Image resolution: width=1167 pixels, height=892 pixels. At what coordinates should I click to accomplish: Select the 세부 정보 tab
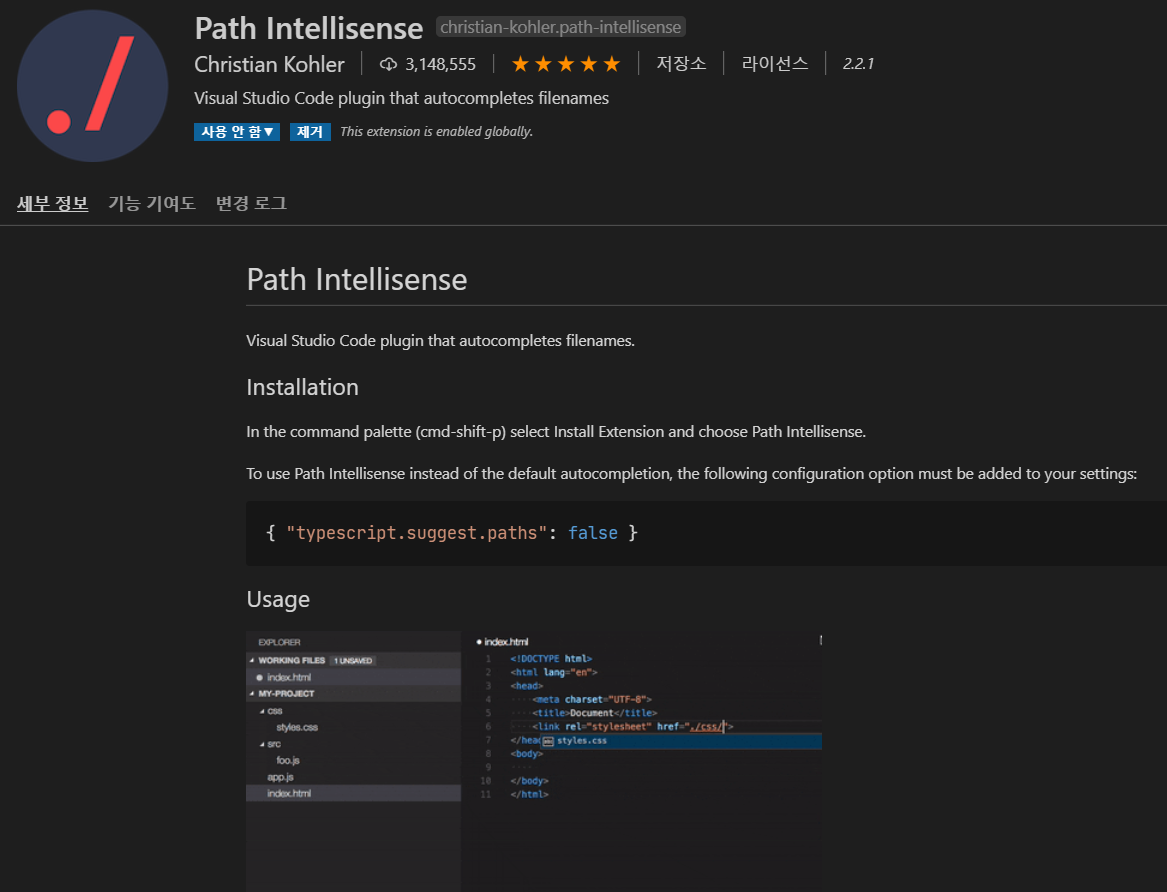click(x=52, y=203)
